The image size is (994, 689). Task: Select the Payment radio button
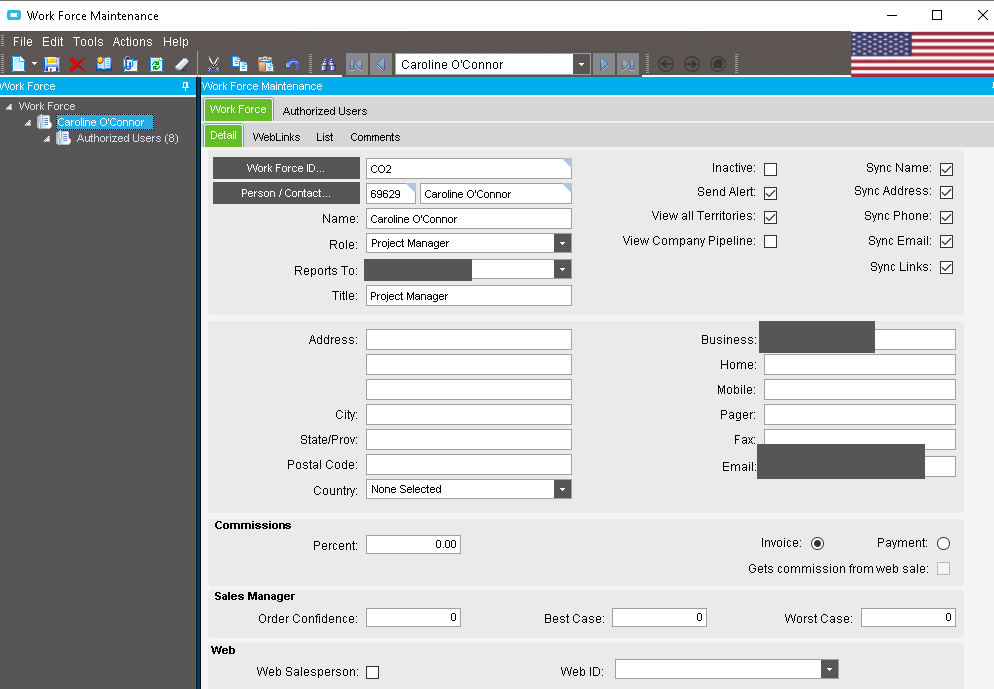click(943, 544)
